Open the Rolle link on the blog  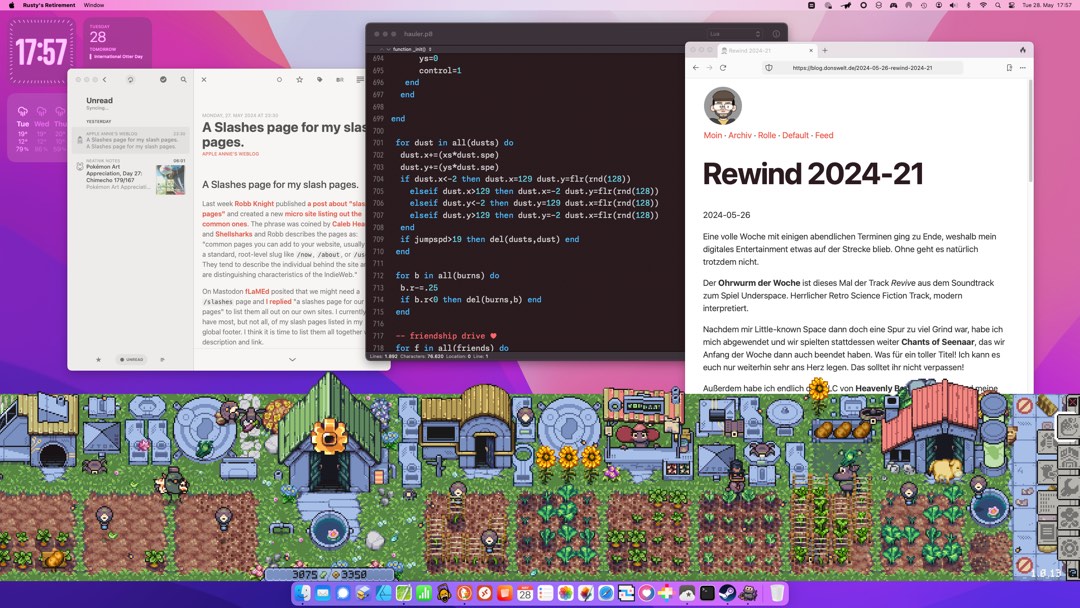767,136
